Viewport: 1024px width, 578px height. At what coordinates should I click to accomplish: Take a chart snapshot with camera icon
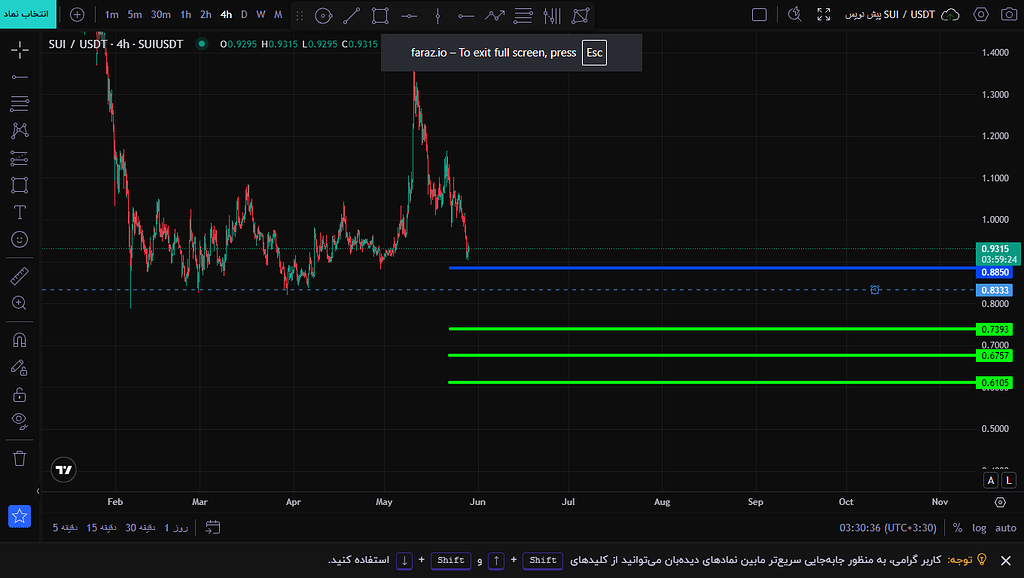tap(1008, 14)
